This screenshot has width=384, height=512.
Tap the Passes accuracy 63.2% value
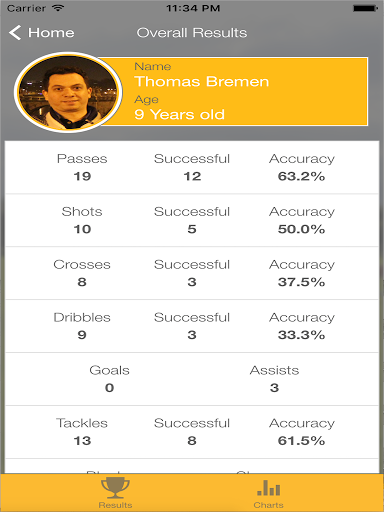pos(301,176)
